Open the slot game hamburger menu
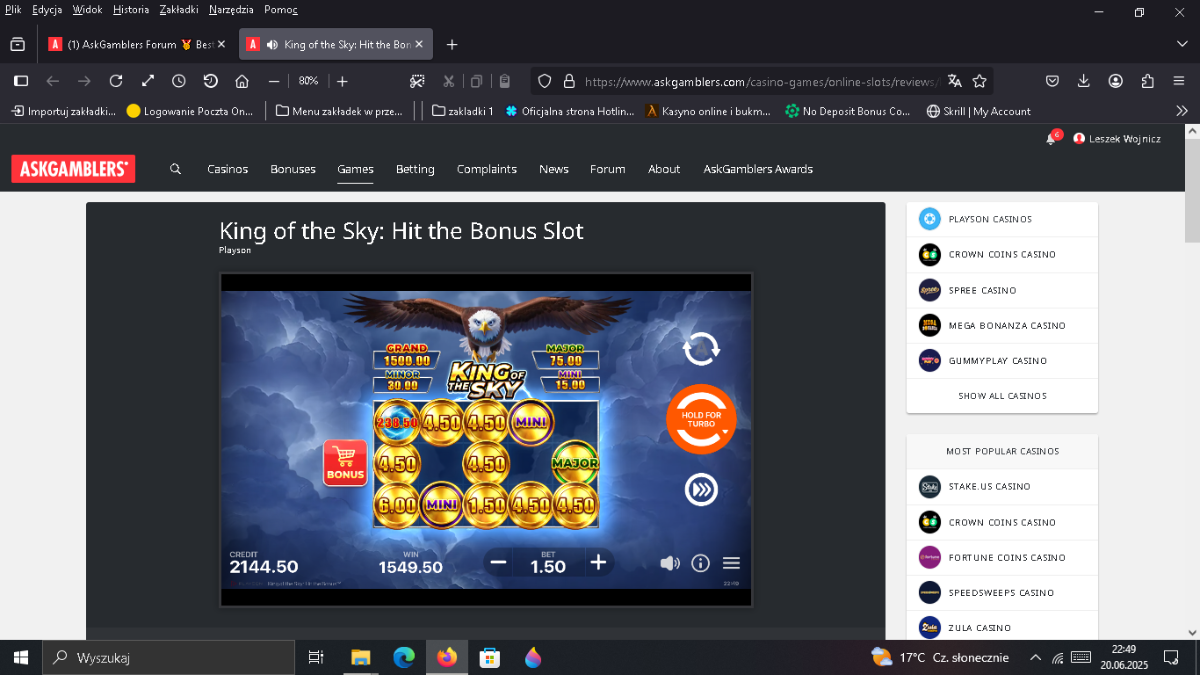This screenshot has height=675, width=1200. pyautogui.click(x=731, y=563)
